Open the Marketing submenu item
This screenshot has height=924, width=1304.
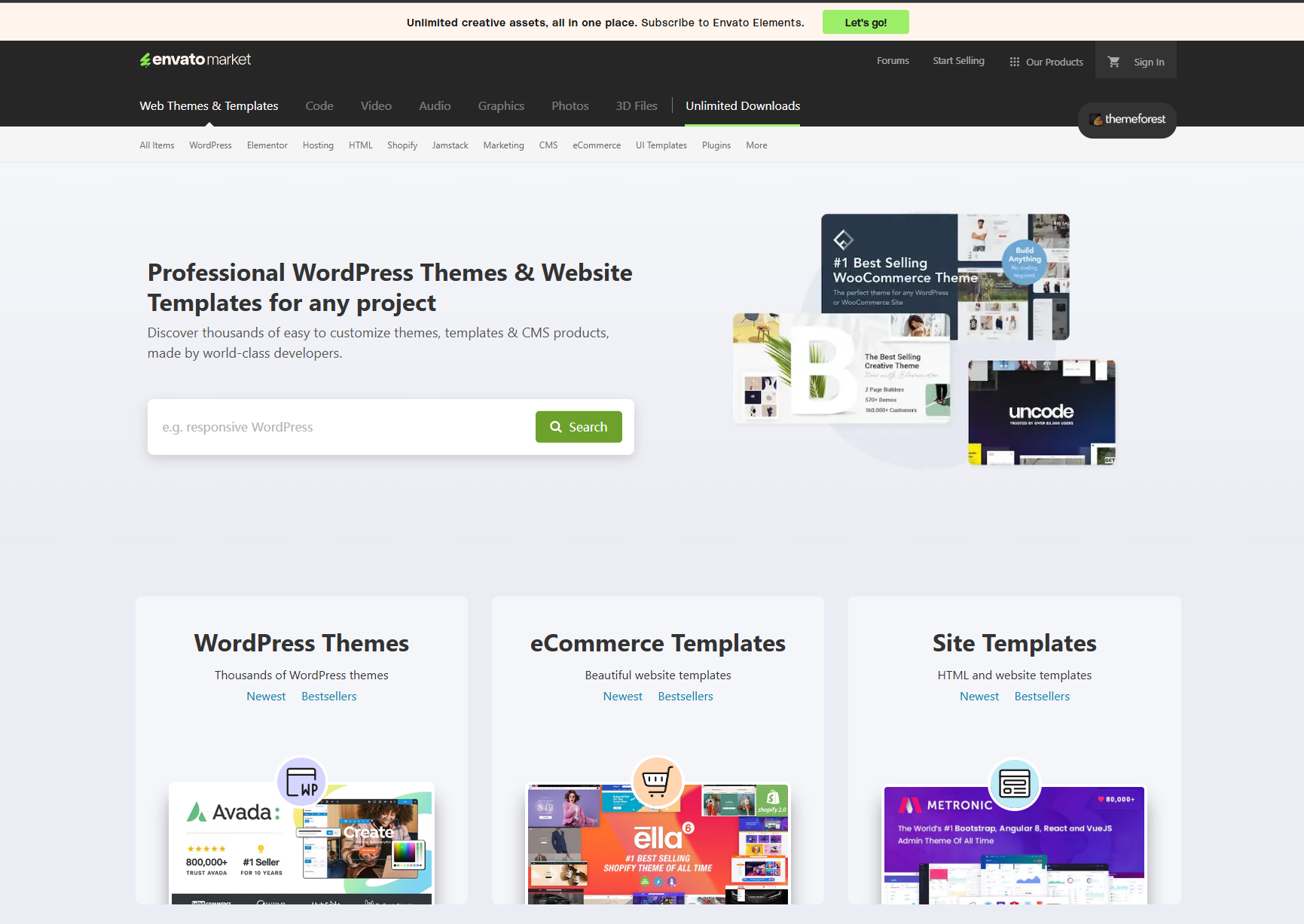[x=503, y=145]
